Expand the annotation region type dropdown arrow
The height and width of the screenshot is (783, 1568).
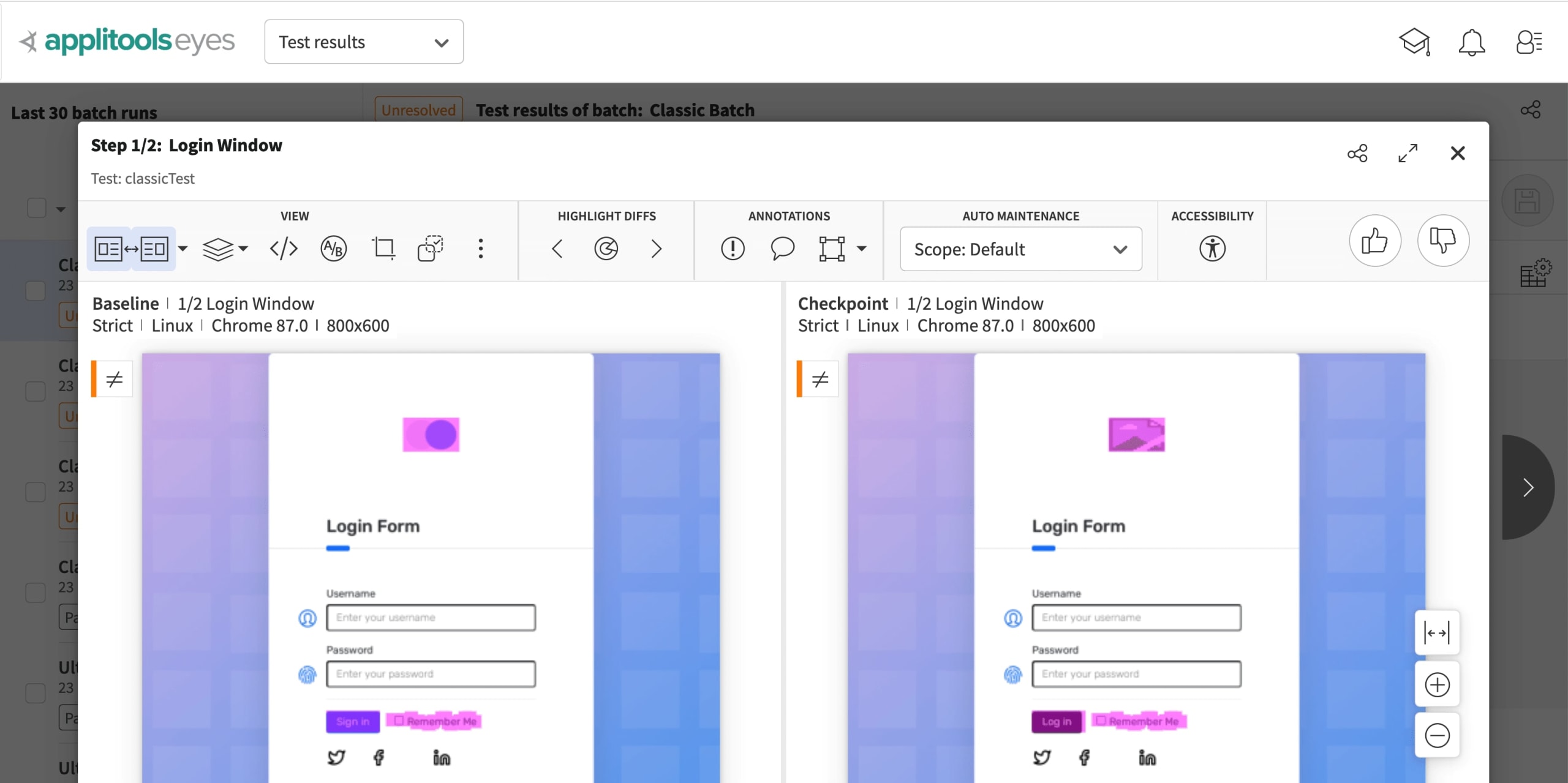click(x=861, y=249)
